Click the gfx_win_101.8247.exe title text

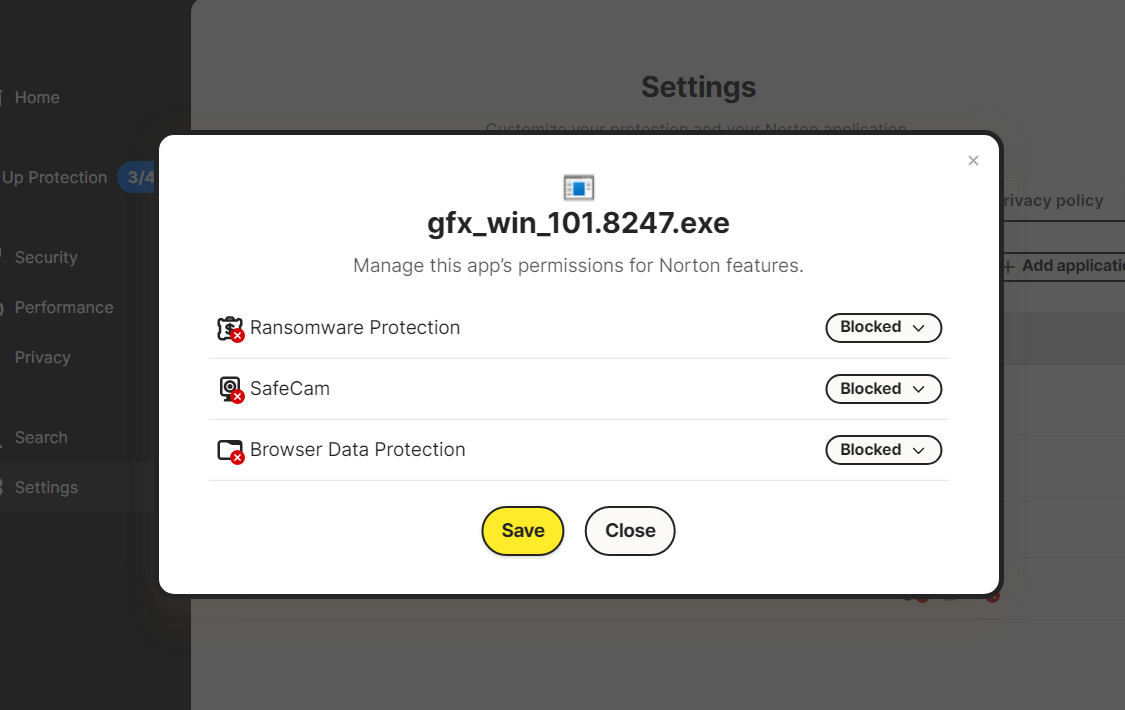pos(578,224)
